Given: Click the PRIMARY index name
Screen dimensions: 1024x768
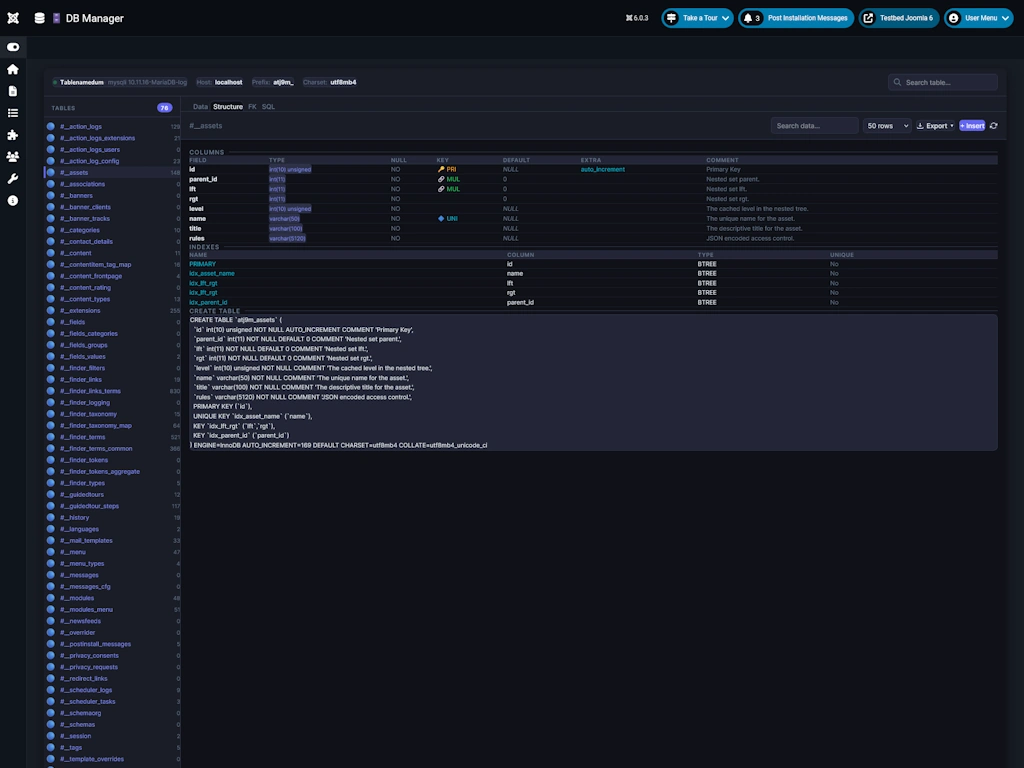Looking at the screenshot, I should click(x=202, y=264).
